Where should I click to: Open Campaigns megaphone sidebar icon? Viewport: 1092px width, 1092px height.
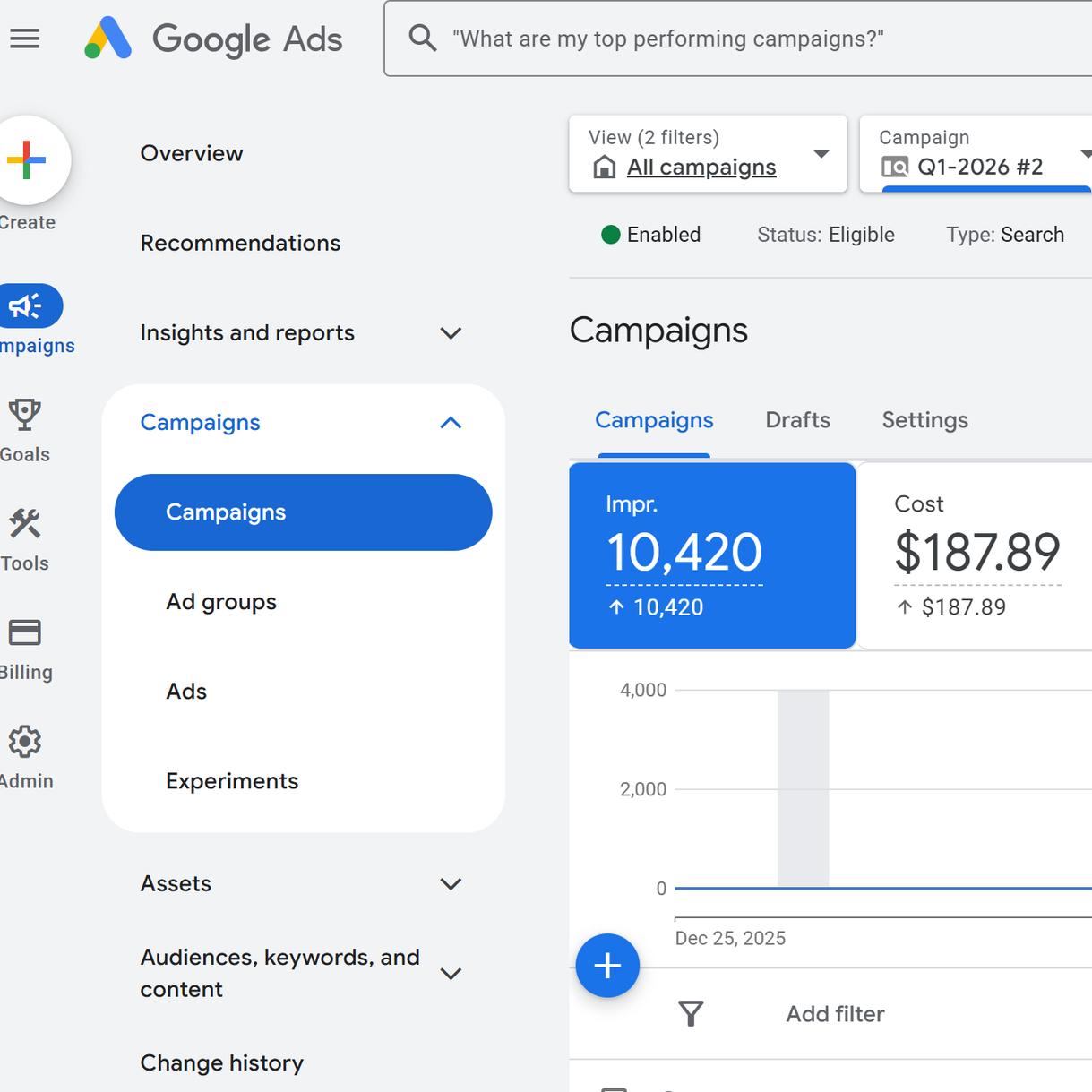[27, 306]
